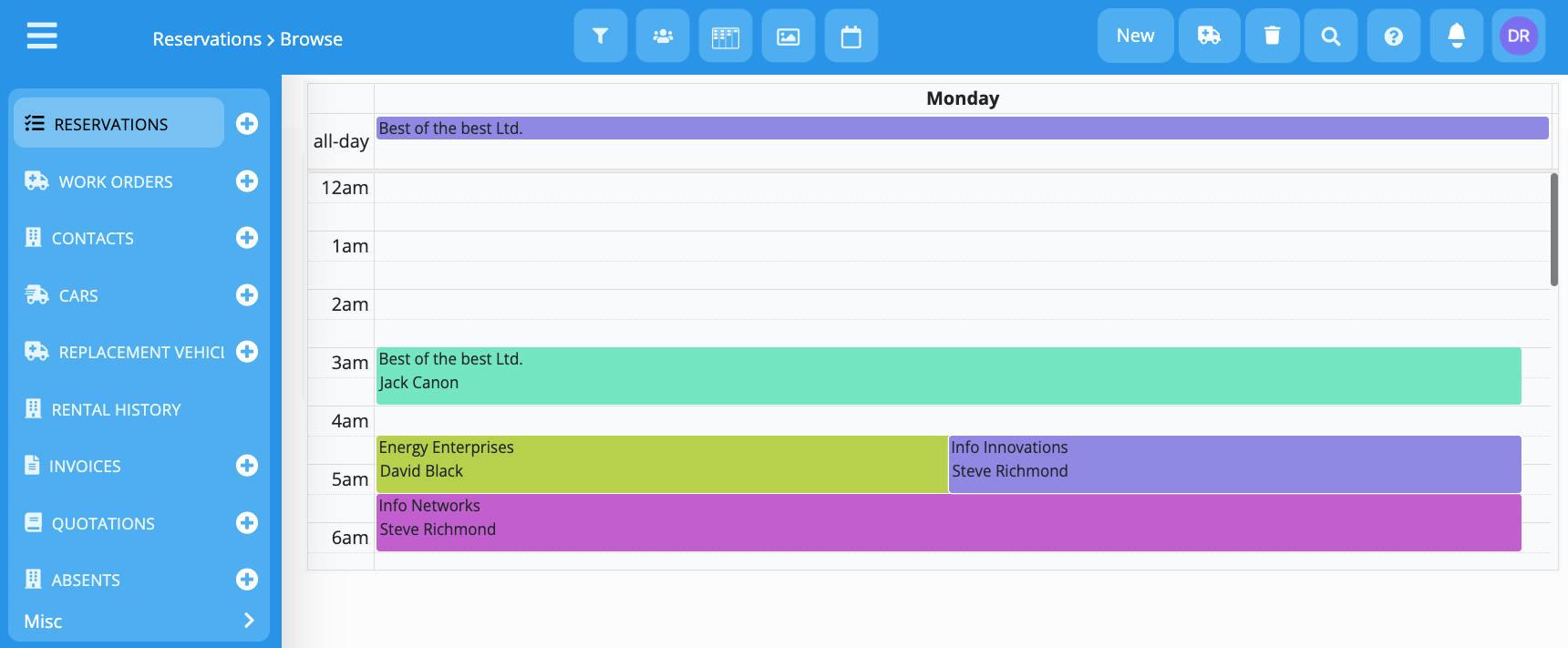The height and width of the screenshot is (648, 1568).
Task: Open search with the magnifier icon
Action: point(1330,36)
